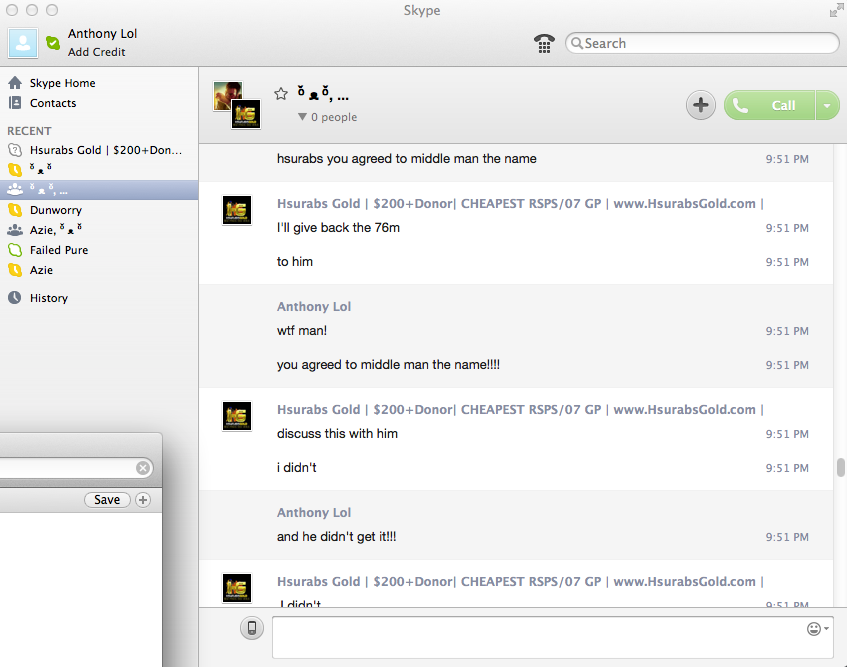The height and width of the screenshot is (667, 847).
Task: Click the Save button in the panel
Action: click(107, 500)
